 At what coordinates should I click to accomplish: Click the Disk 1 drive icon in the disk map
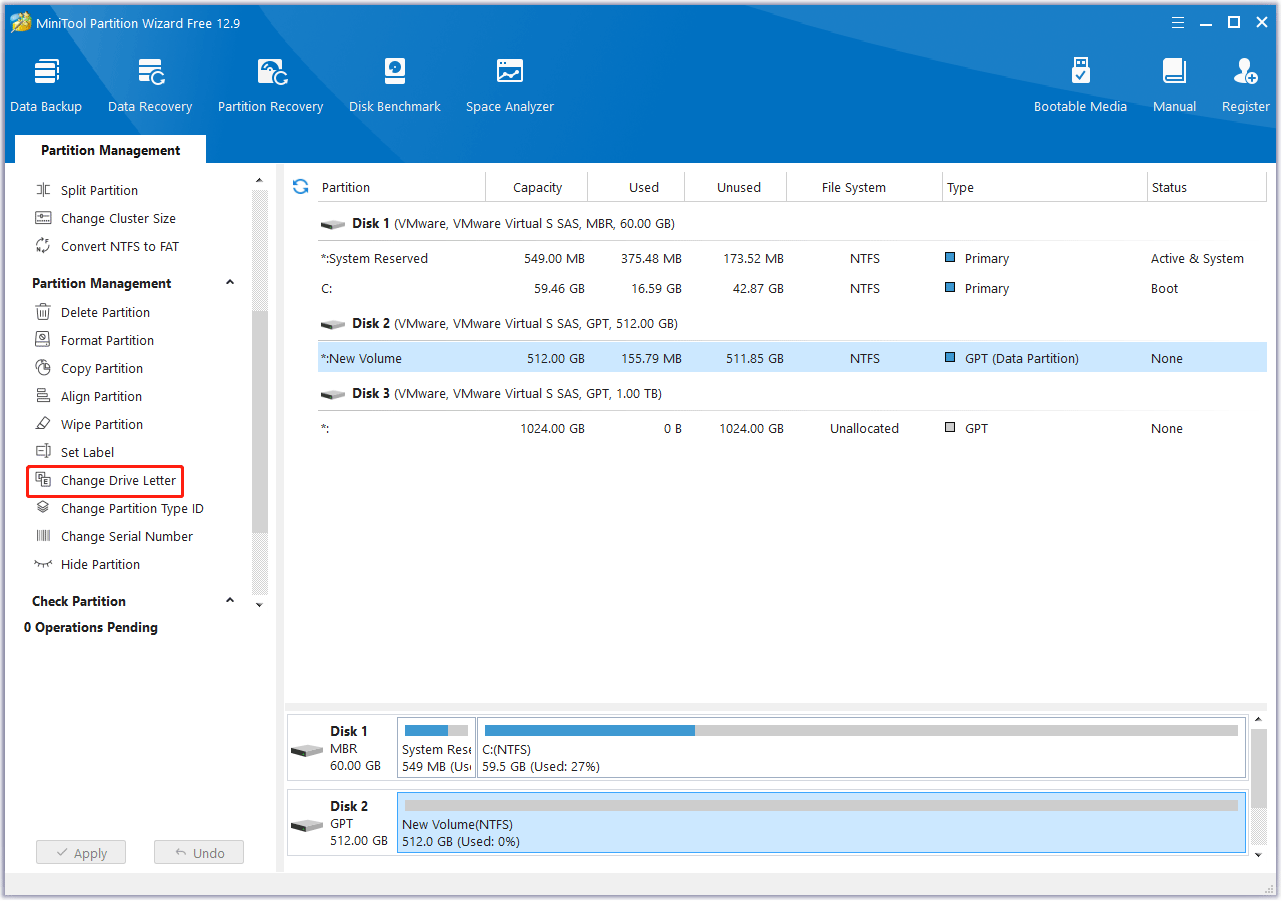click(x=307, y=750)
